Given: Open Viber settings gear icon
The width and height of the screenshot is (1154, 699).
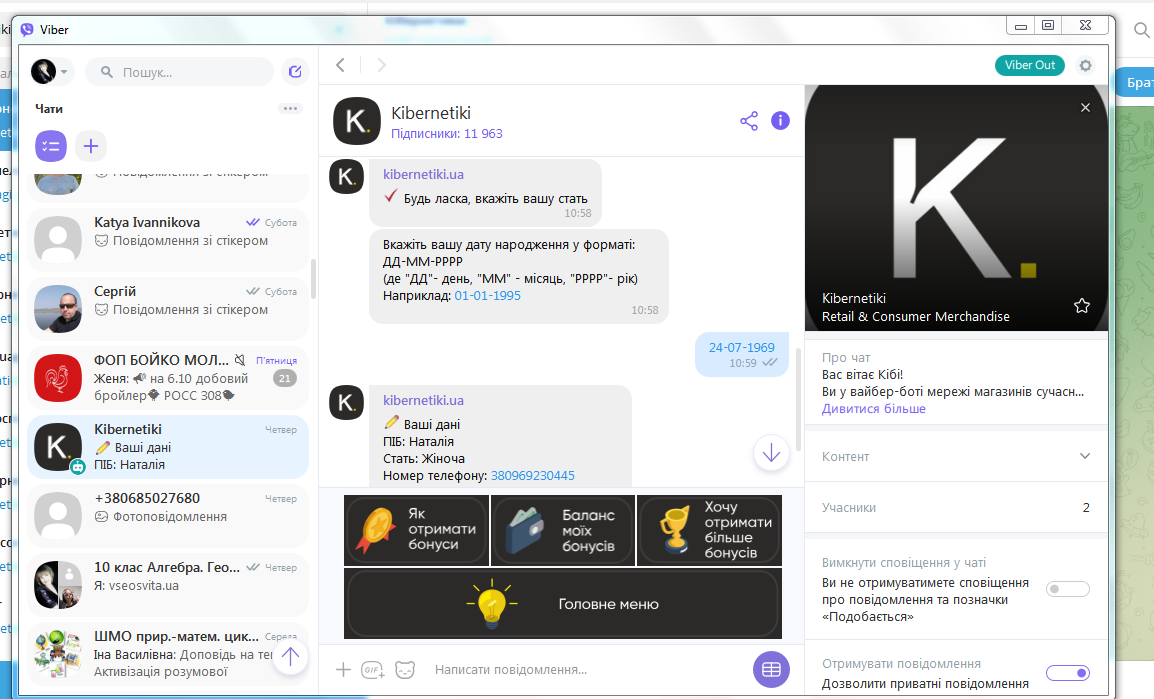Looking at the screenshot, I should coord(1086,65).
